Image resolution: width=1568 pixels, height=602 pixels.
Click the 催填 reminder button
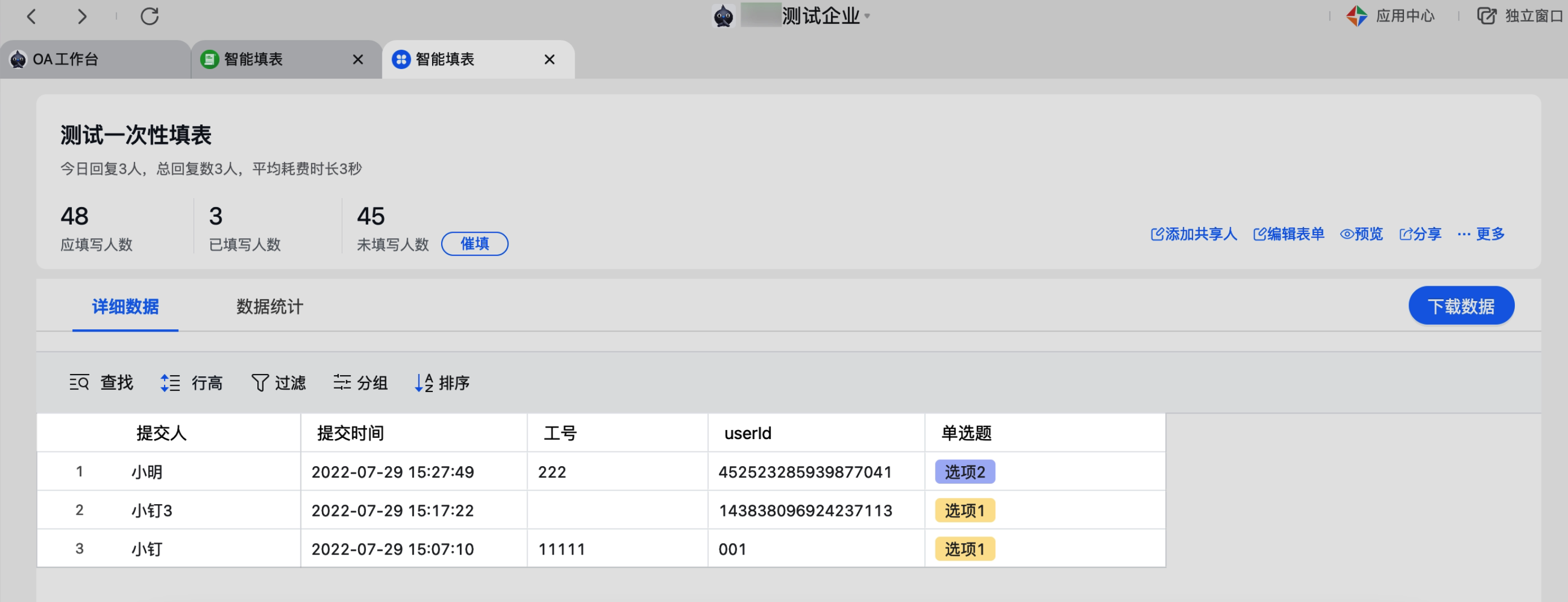pos(475,244)
